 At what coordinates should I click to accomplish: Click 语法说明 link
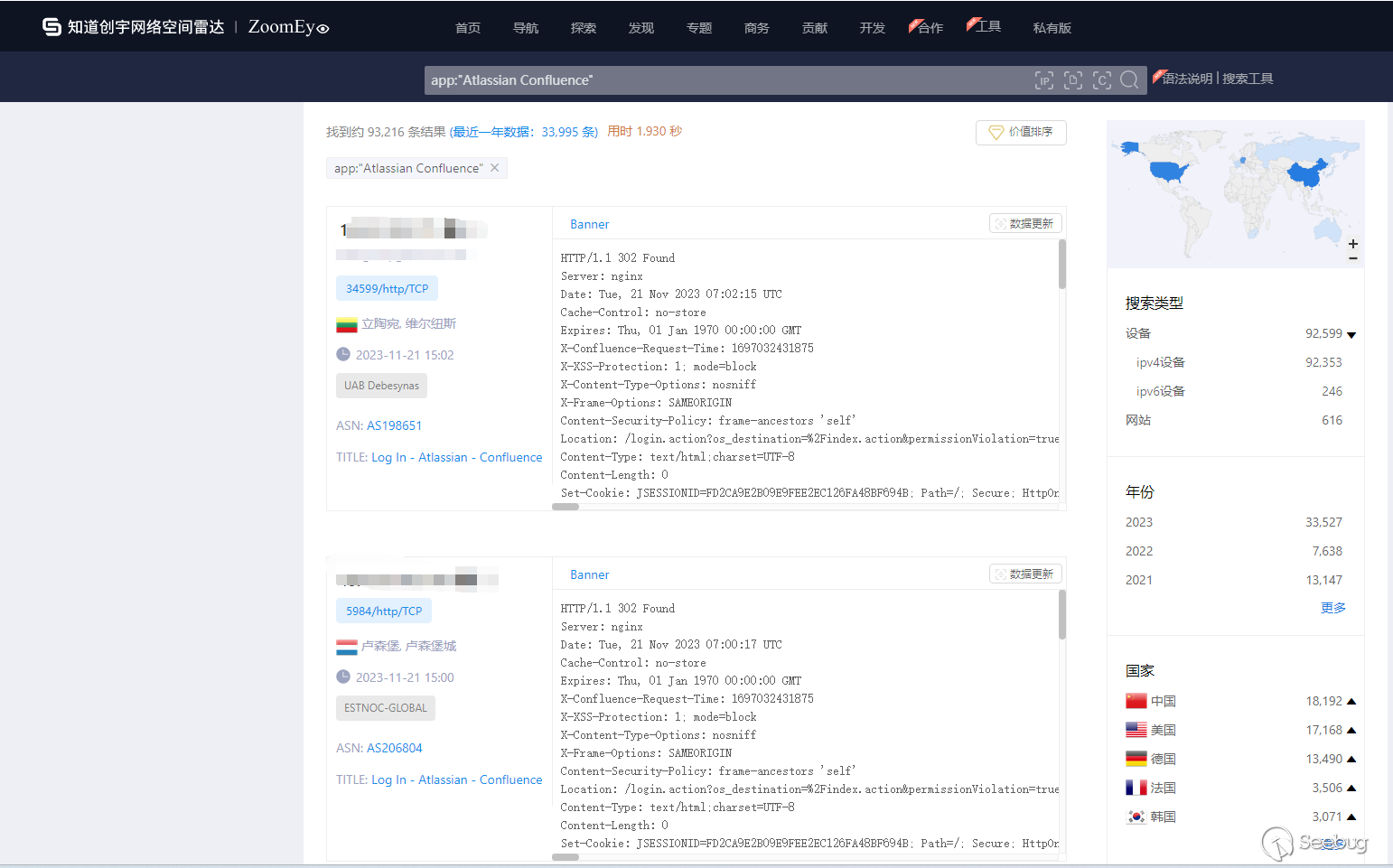coord(1187,79)
